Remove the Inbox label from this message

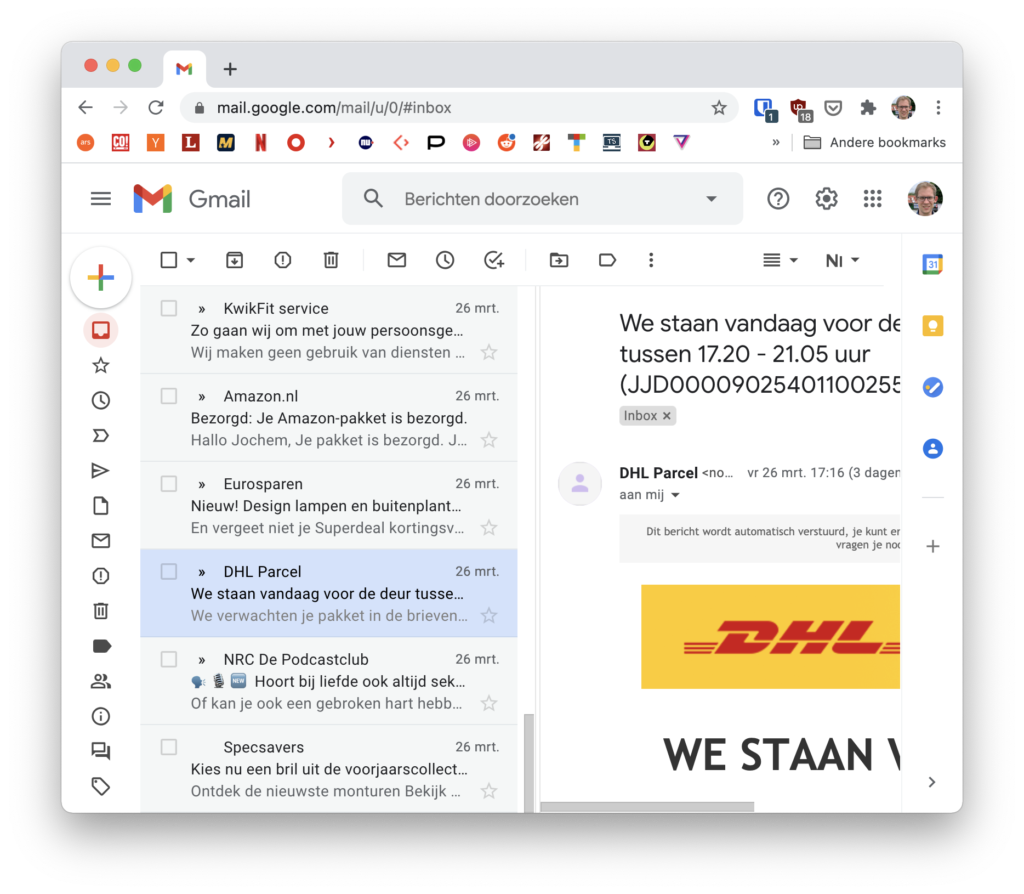click(x=666, y=416)
